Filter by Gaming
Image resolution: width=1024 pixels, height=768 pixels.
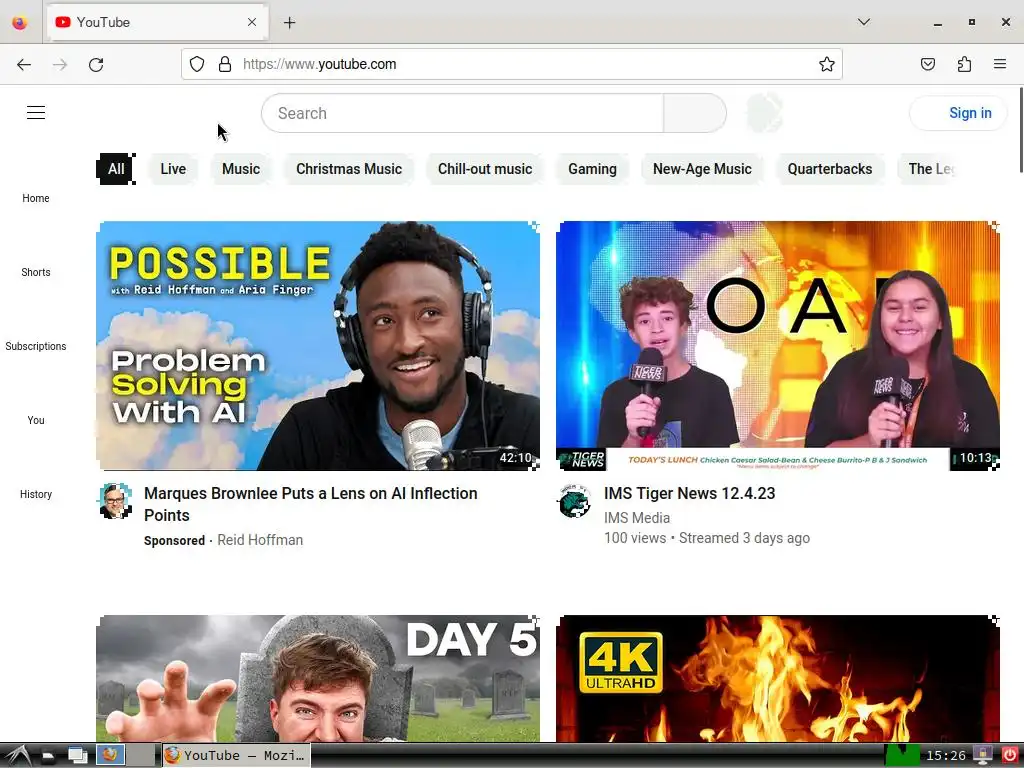(592, 169)
